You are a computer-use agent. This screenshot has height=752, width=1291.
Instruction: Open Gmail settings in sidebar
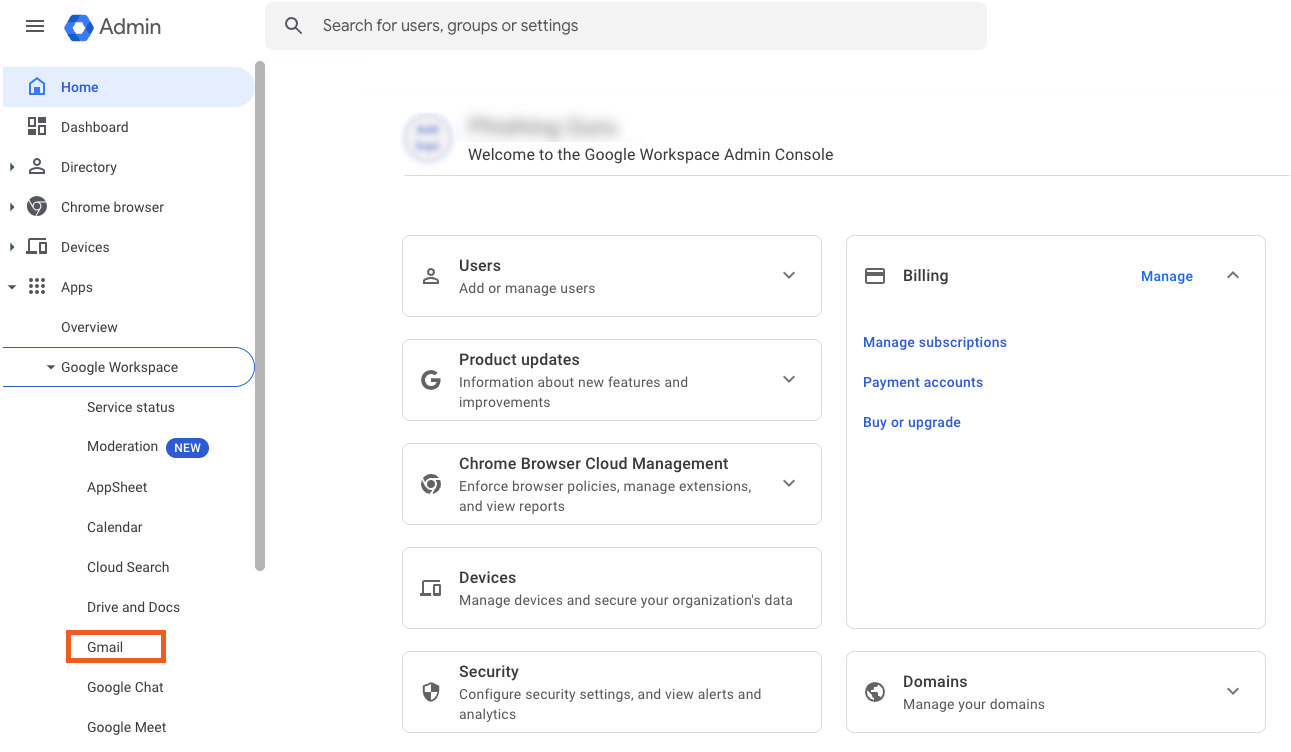[x=105, y=647]
